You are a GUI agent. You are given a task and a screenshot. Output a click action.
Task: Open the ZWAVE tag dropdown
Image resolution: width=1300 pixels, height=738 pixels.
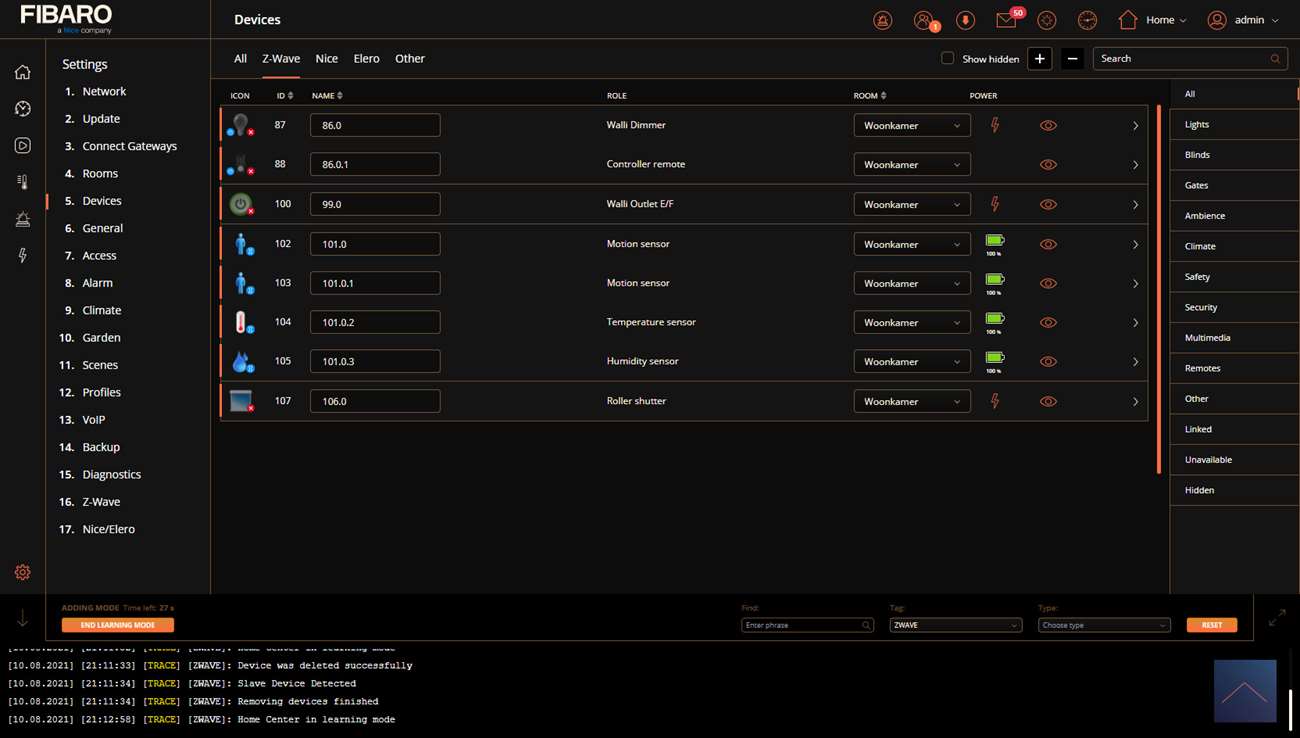coord(955,625)
